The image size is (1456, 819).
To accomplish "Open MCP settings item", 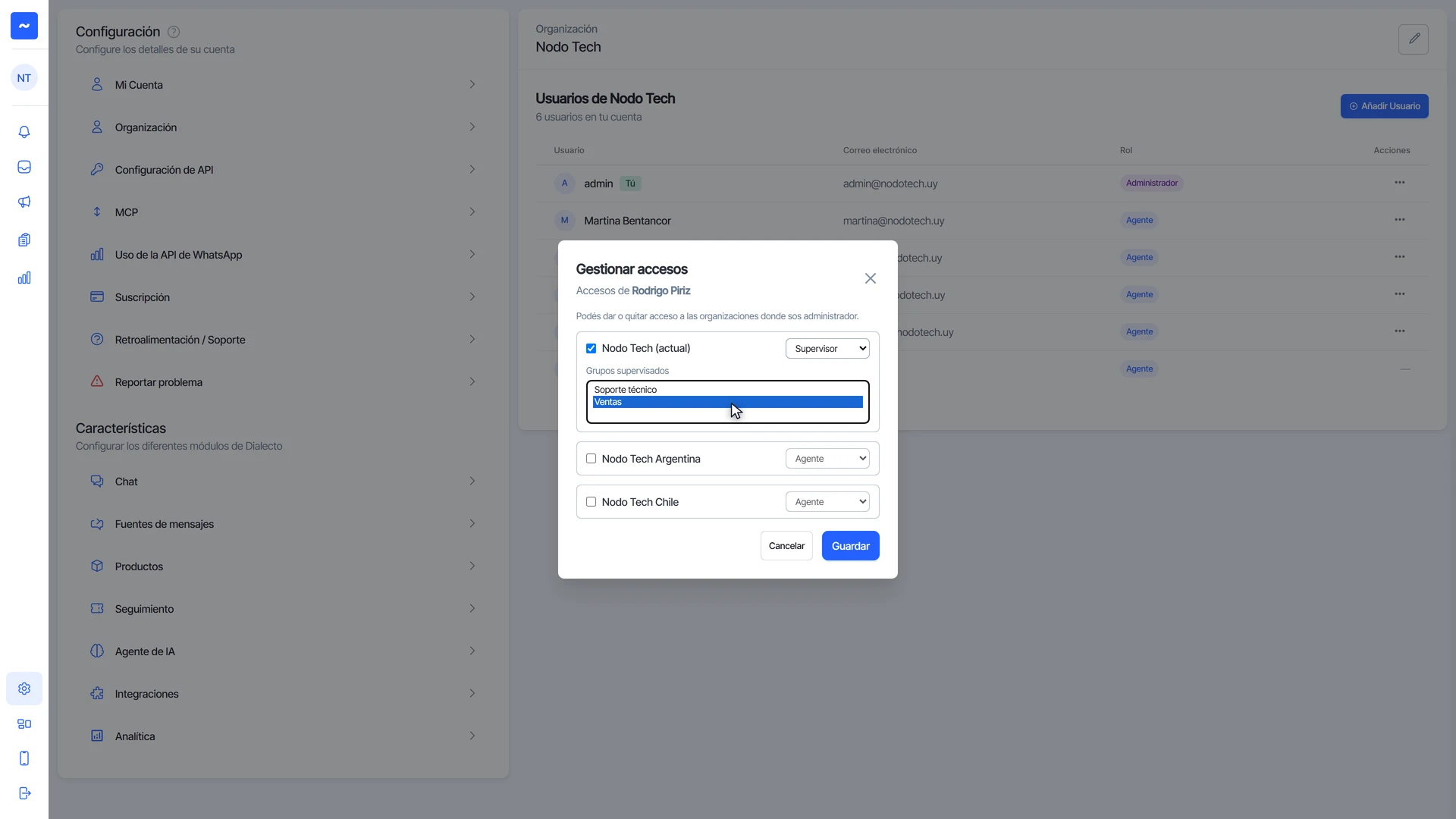I will (283, 212).
